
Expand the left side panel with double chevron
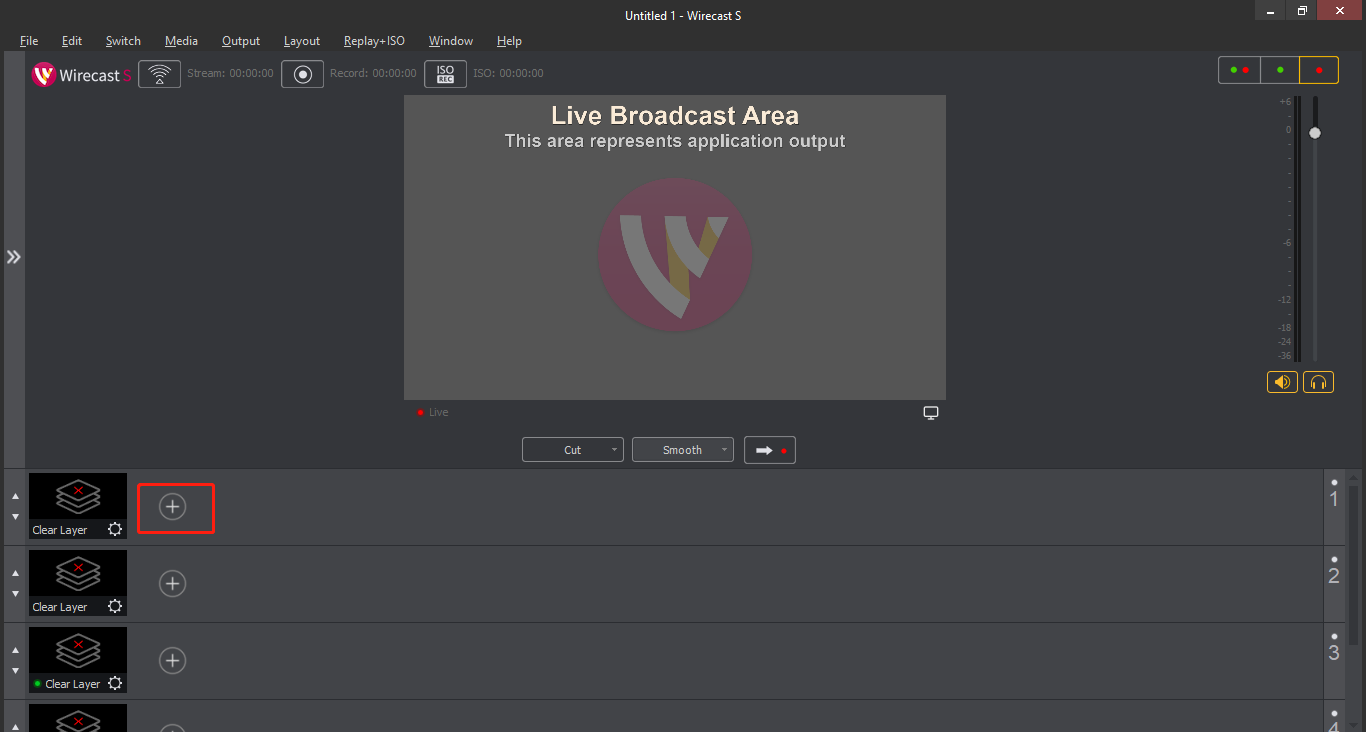[x=13, y=257]
